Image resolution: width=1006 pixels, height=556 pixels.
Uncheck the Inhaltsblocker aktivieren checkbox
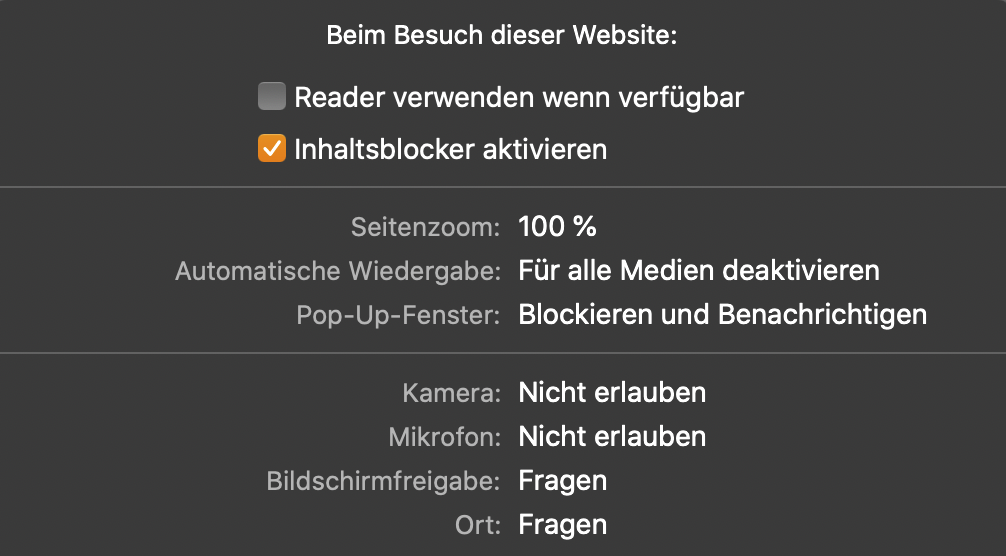pyautogui.click(x=272, y=150)
